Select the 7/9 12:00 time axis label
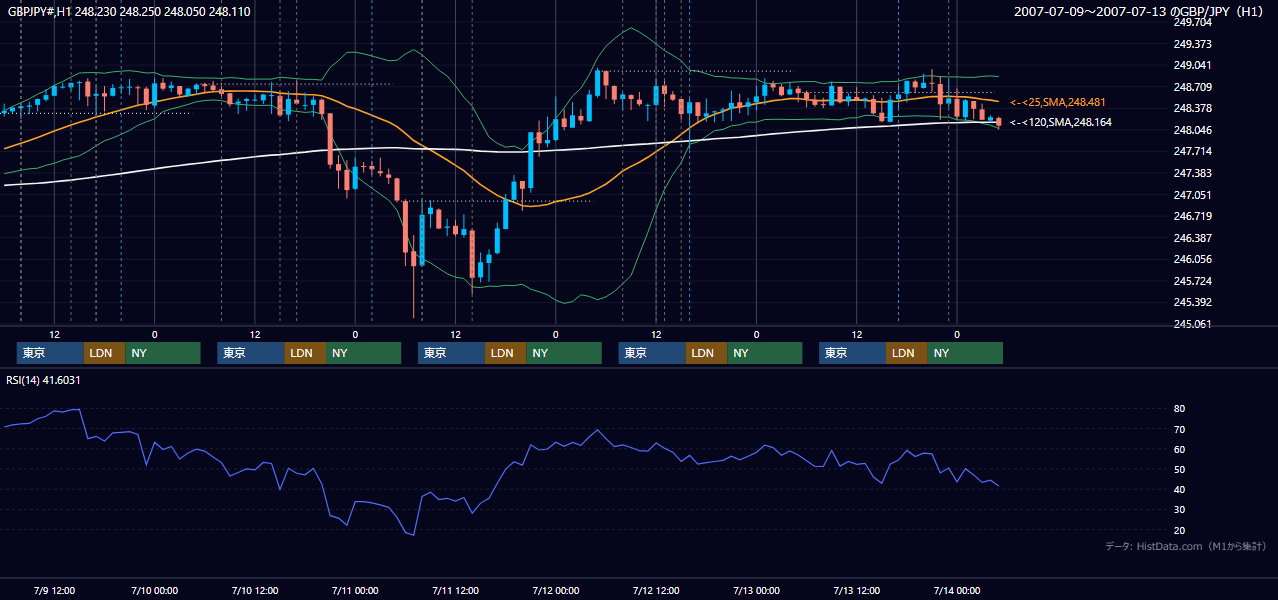 [55, 590]
